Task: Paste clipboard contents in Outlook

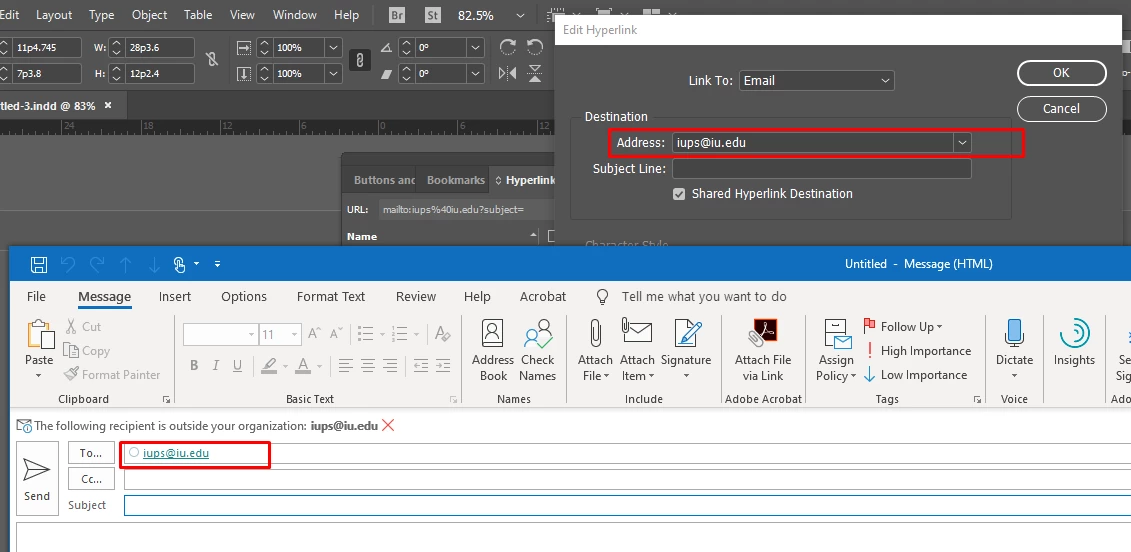Action: pos(39,349)
